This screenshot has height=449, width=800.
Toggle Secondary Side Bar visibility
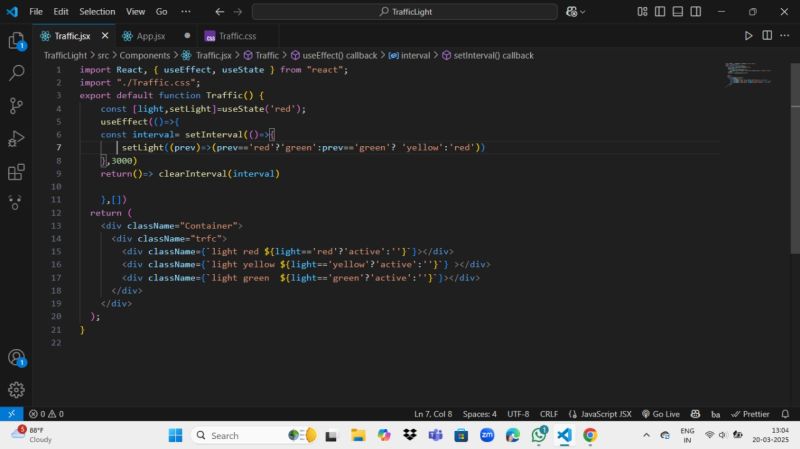(x=696, y=12)
